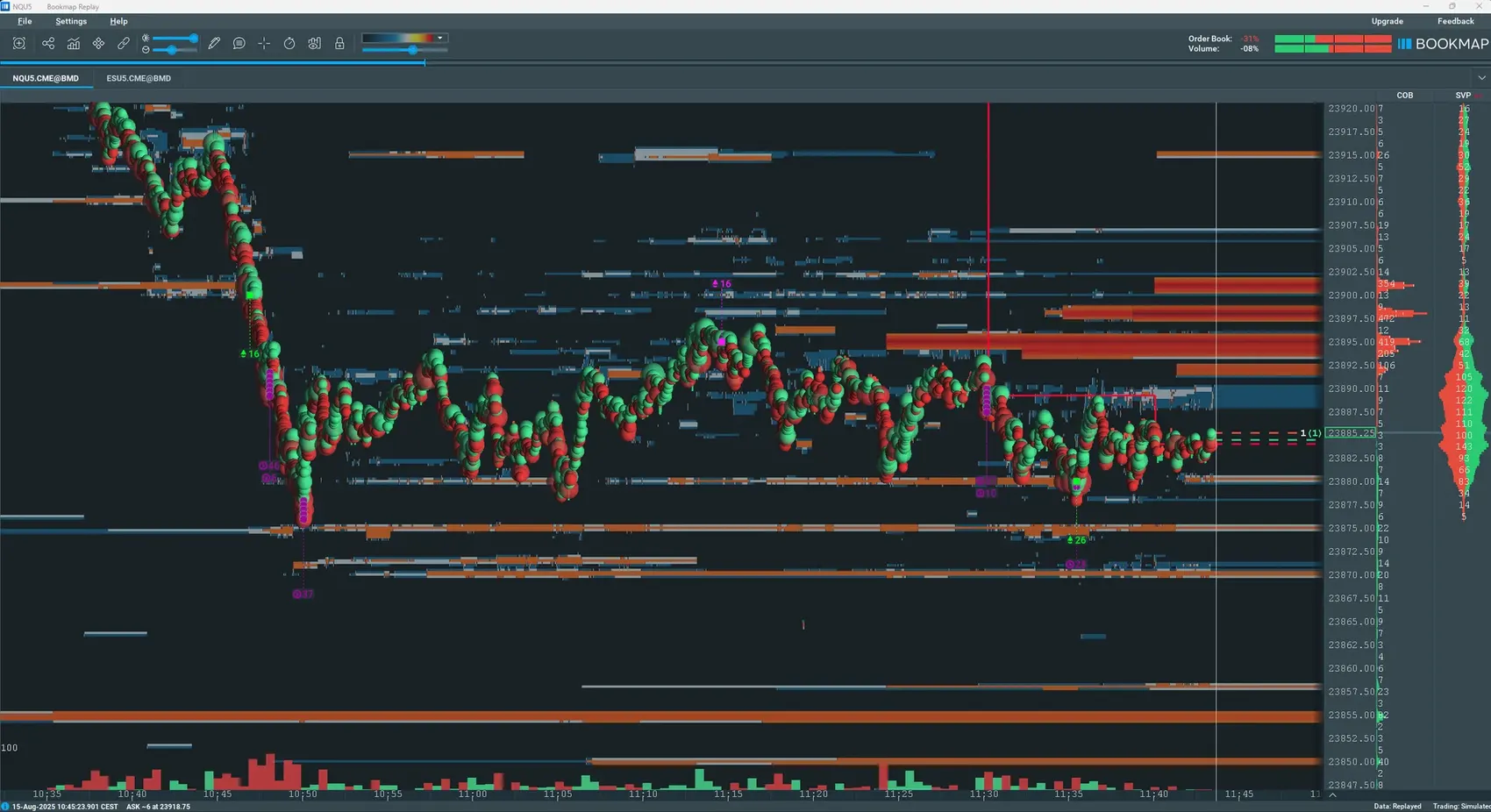Viewport: 1491px width, 812px height.
Task: Click the speech bubble notes icon
Action: click(x=239, y=43)
